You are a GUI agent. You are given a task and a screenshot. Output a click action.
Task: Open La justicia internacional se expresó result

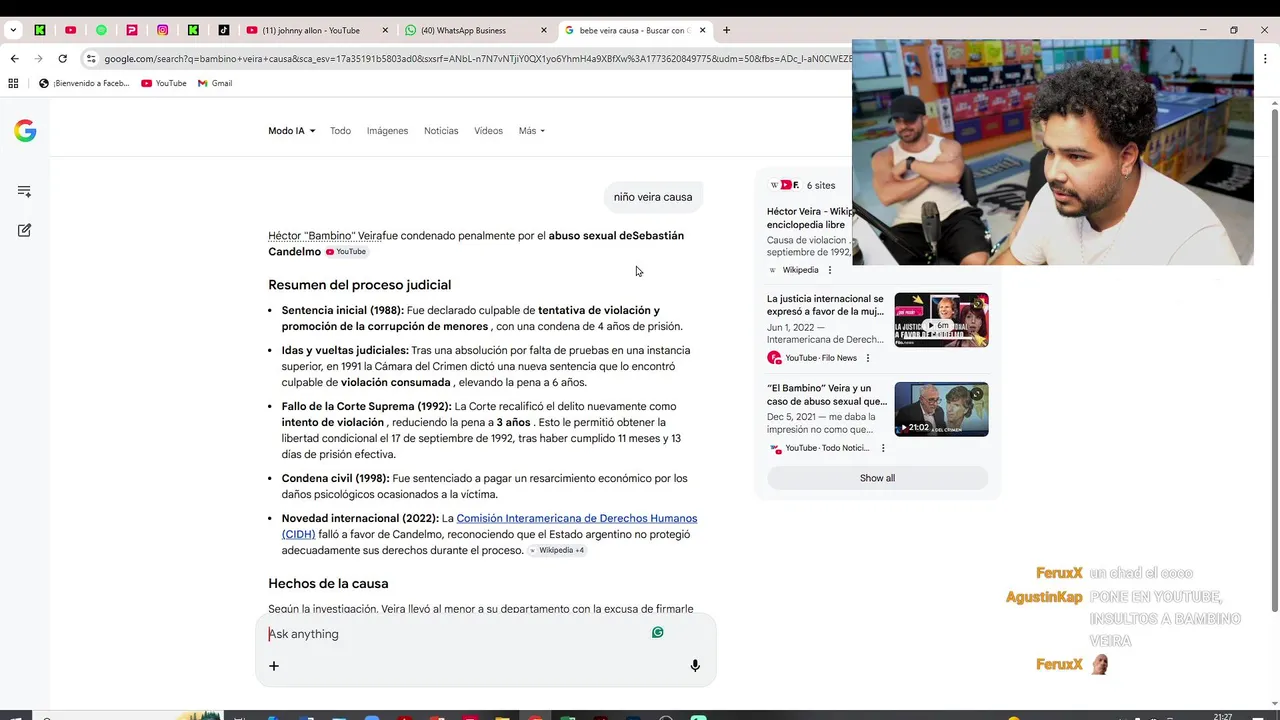click(826, 305)
